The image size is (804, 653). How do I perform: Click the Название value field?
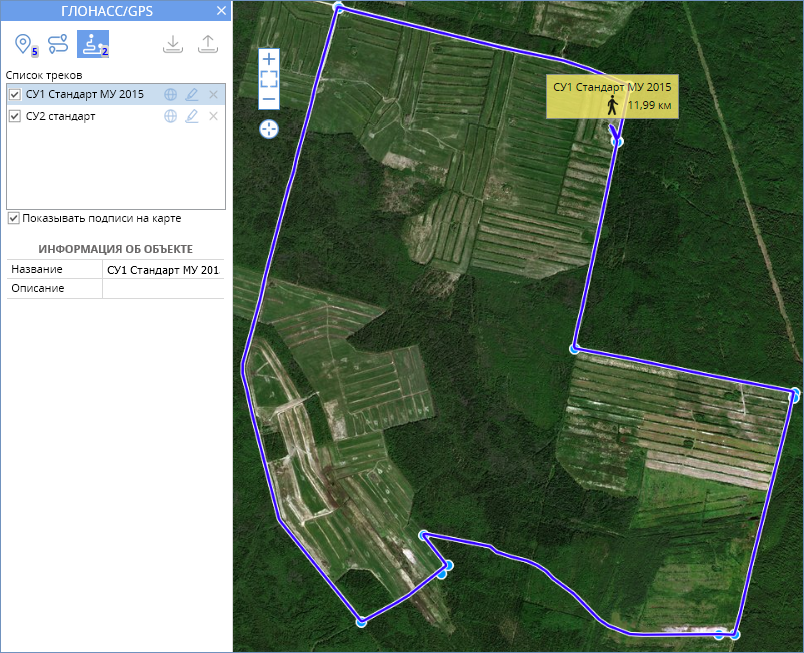pyautogui.click(x=163, y=270)
